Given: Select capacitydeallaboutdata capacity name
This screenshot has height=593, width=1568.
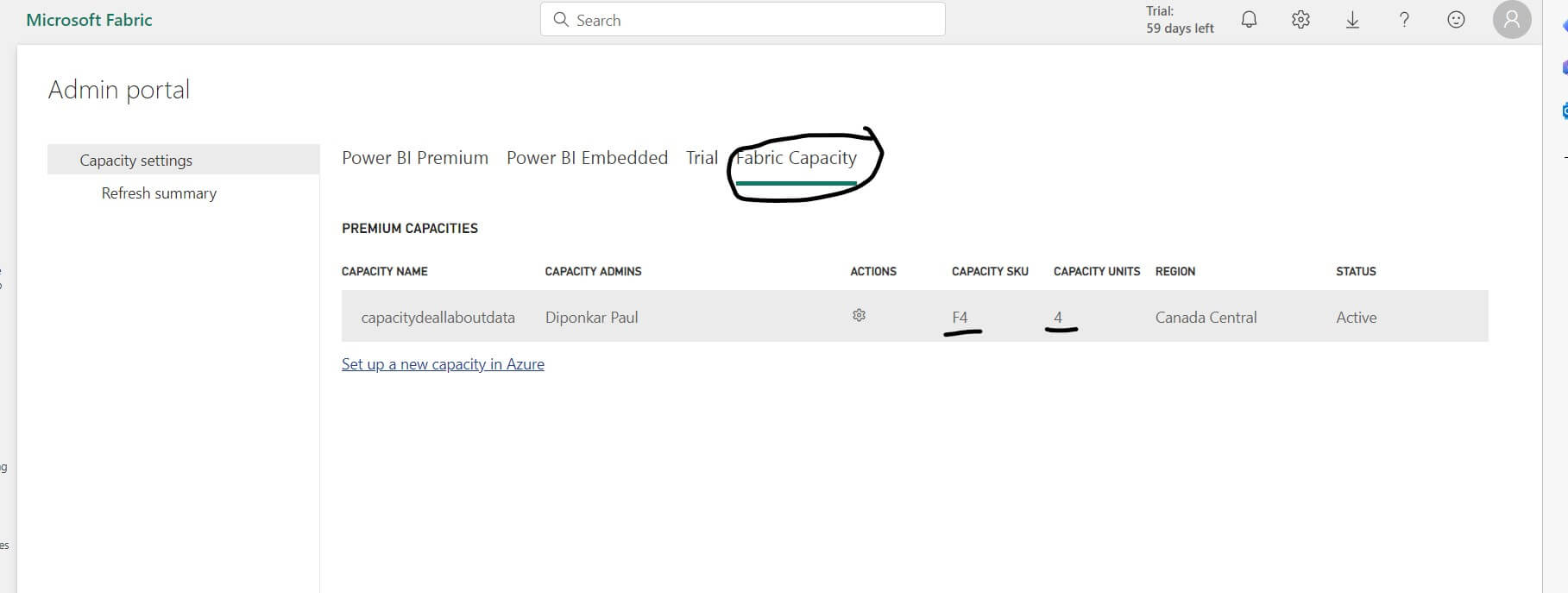Looking at the screenshot, I should point(438,318).
